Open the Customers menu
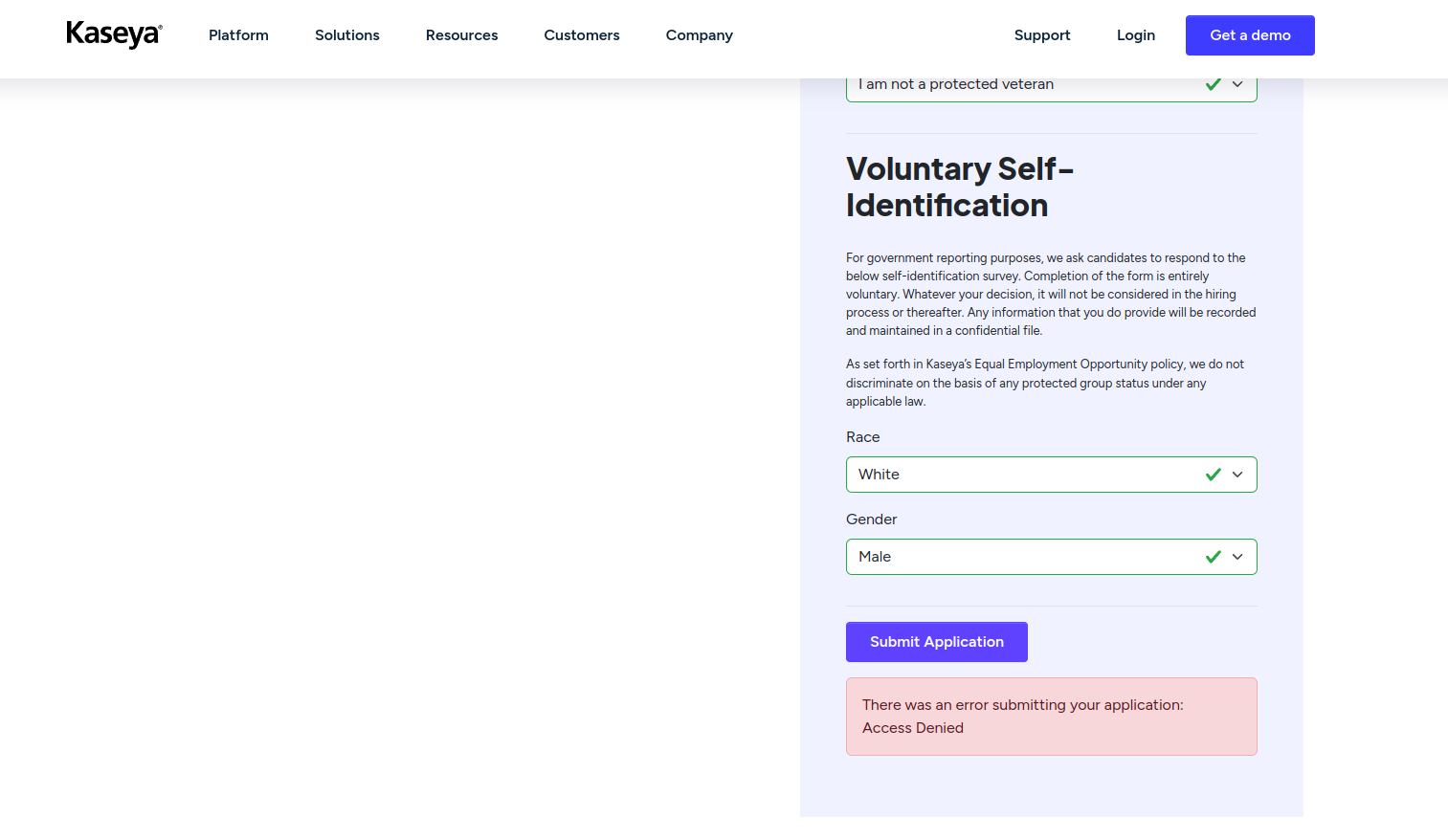1448x840 pixels. click(582, 35)
